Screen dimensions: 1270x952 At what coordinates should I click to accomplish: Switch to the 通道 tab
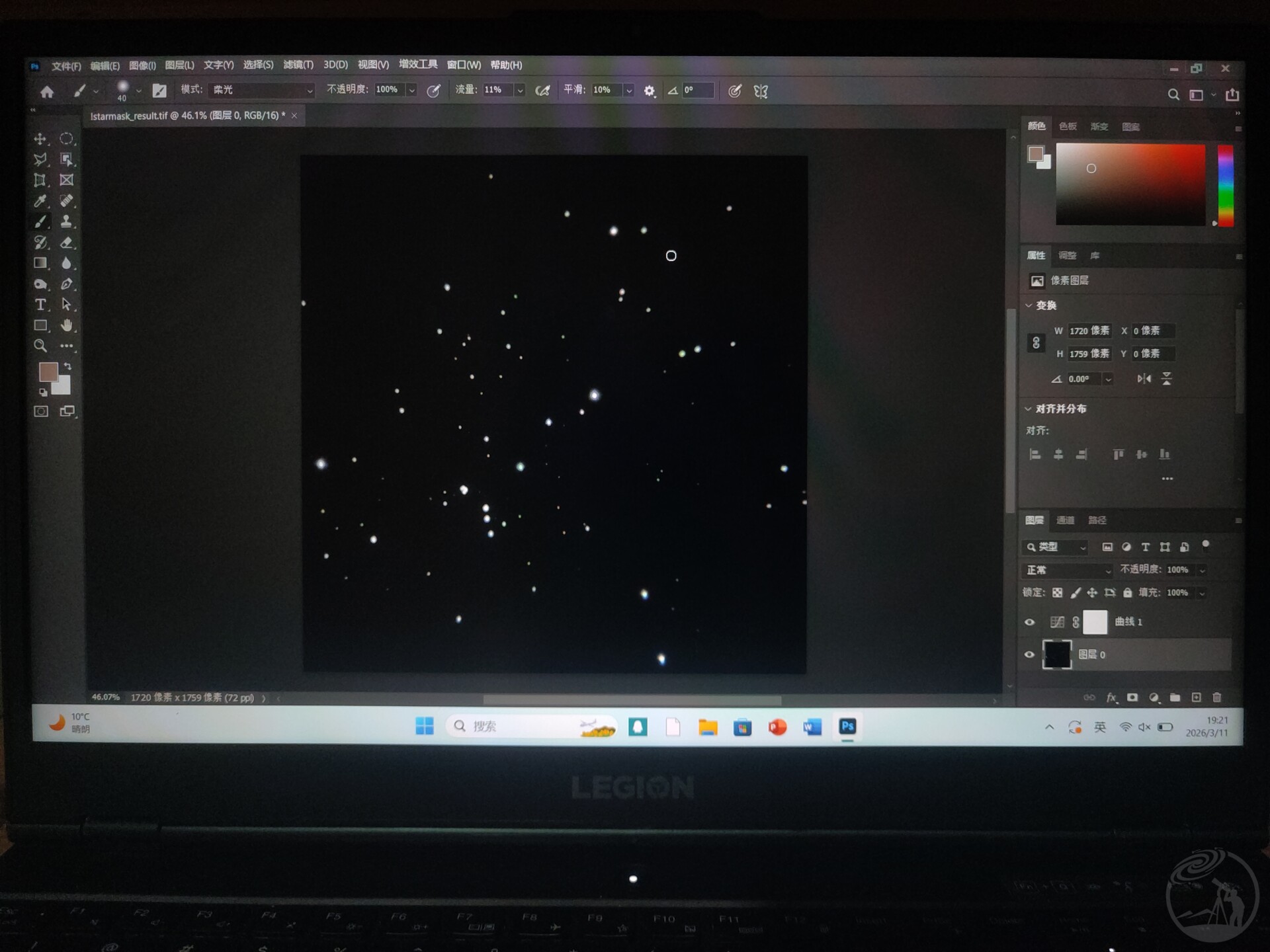coord(1065,520)
